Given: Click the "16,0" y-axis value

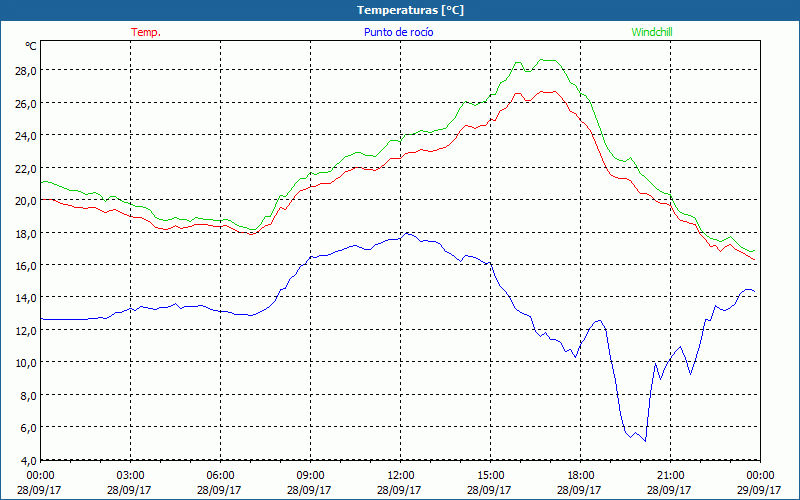Looking at the screenshot, I should pos(25,265).
